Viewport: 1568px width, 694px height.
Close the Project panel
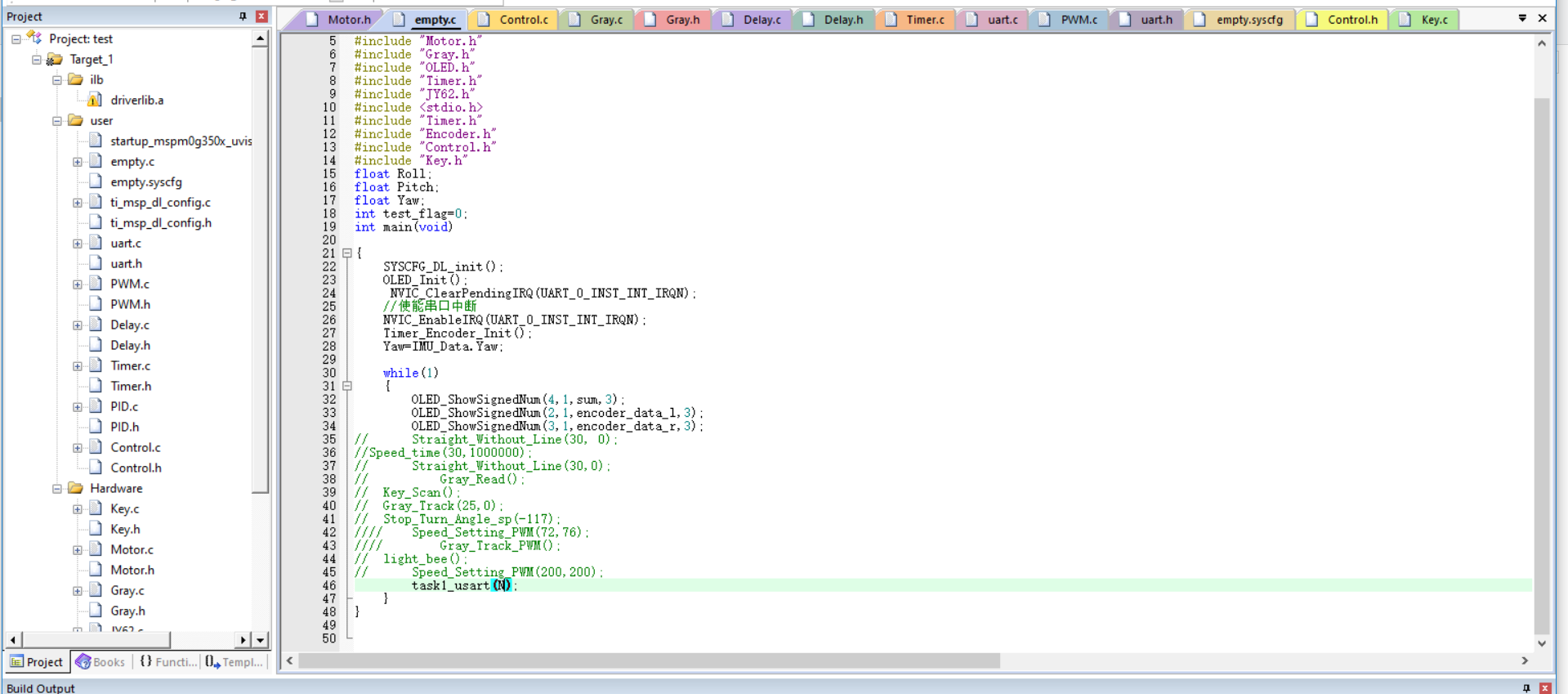pos(261,16)
